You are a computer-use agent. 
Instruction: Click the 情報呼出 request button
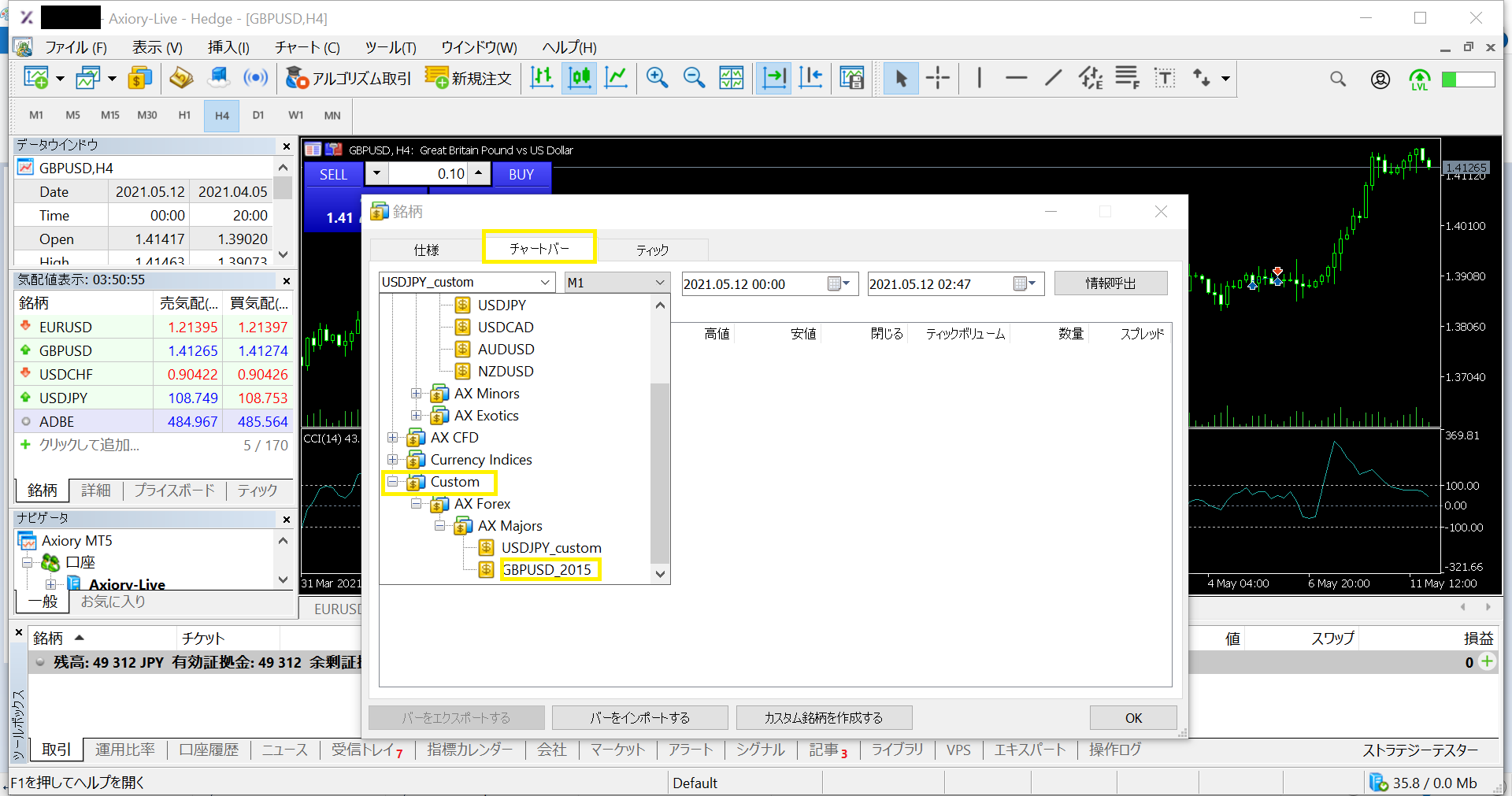coord(1110,283)
